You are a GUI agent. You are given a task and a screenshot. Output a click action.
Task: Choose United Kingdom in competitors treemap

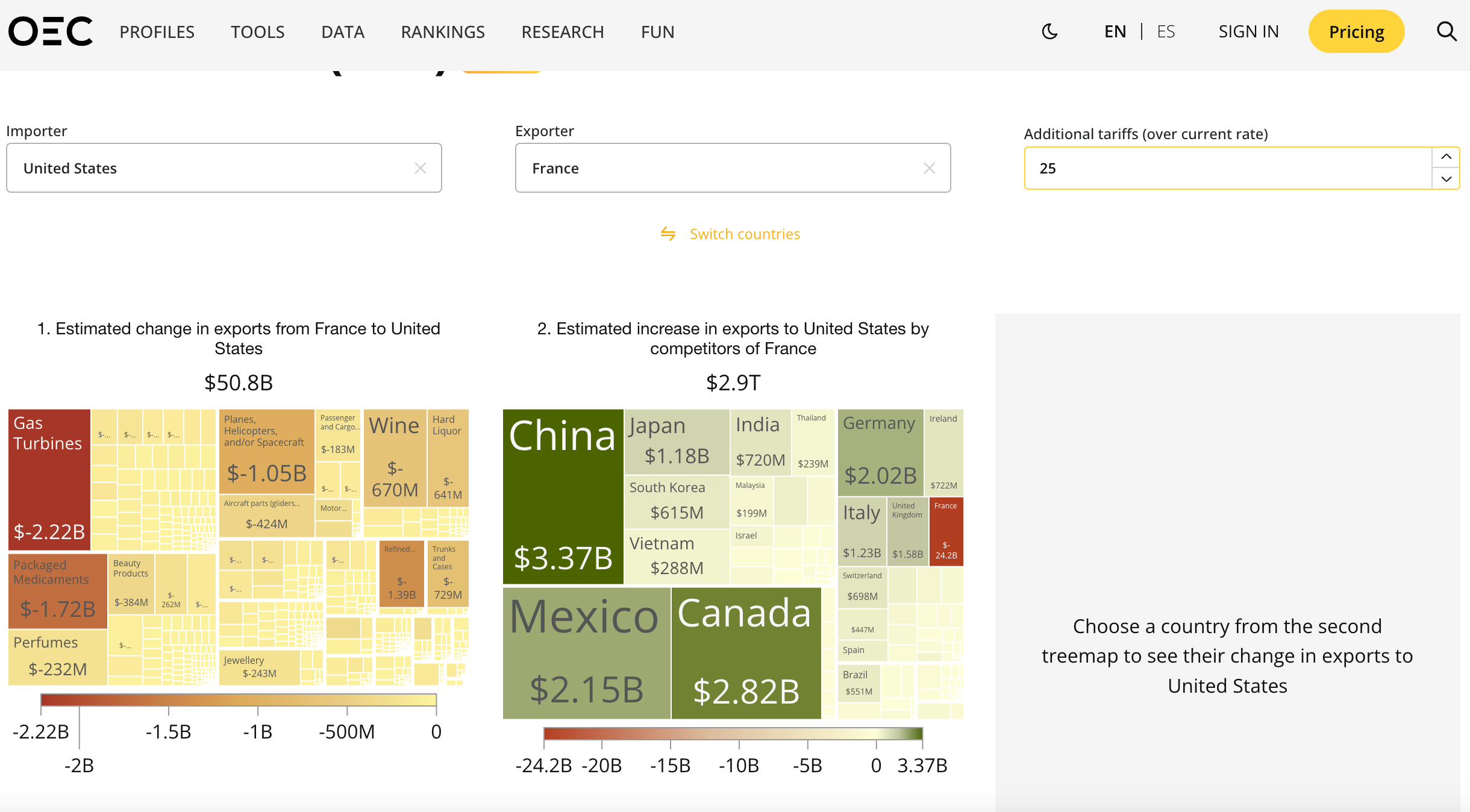pyautogui.click(x=907, y=531)
